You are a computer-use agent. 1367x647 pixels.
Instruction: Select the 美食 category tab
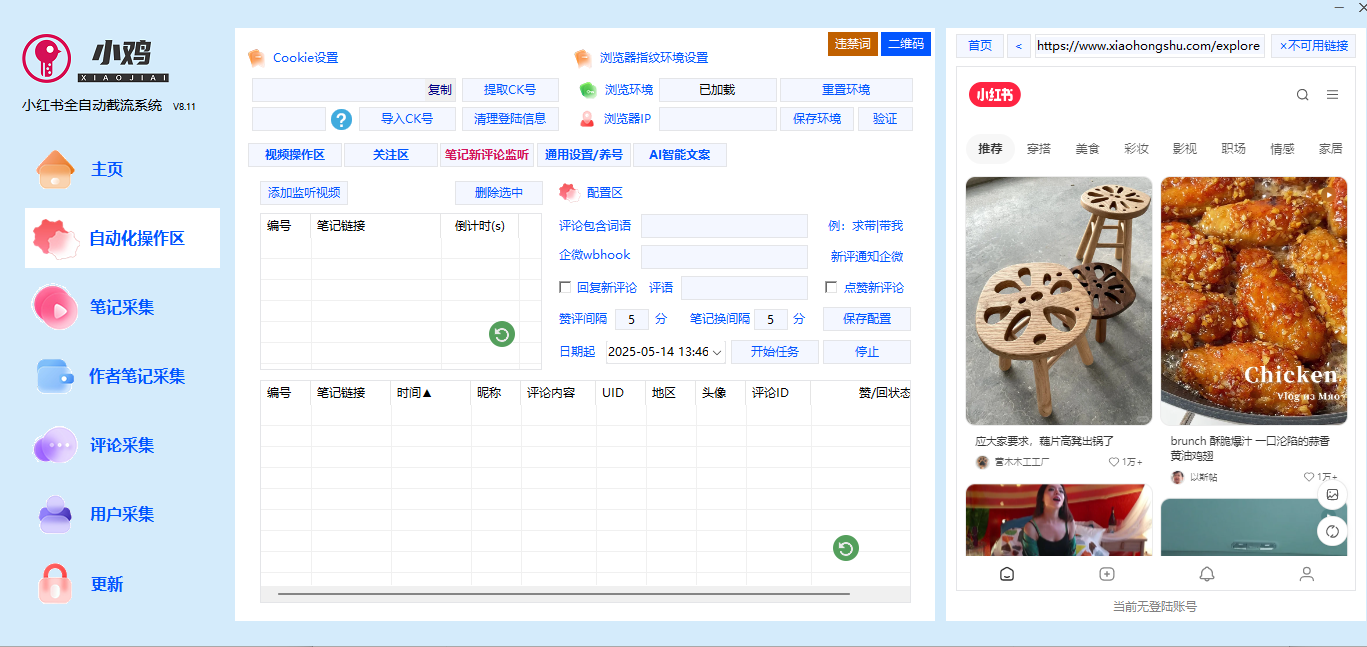coord(1087,147)
